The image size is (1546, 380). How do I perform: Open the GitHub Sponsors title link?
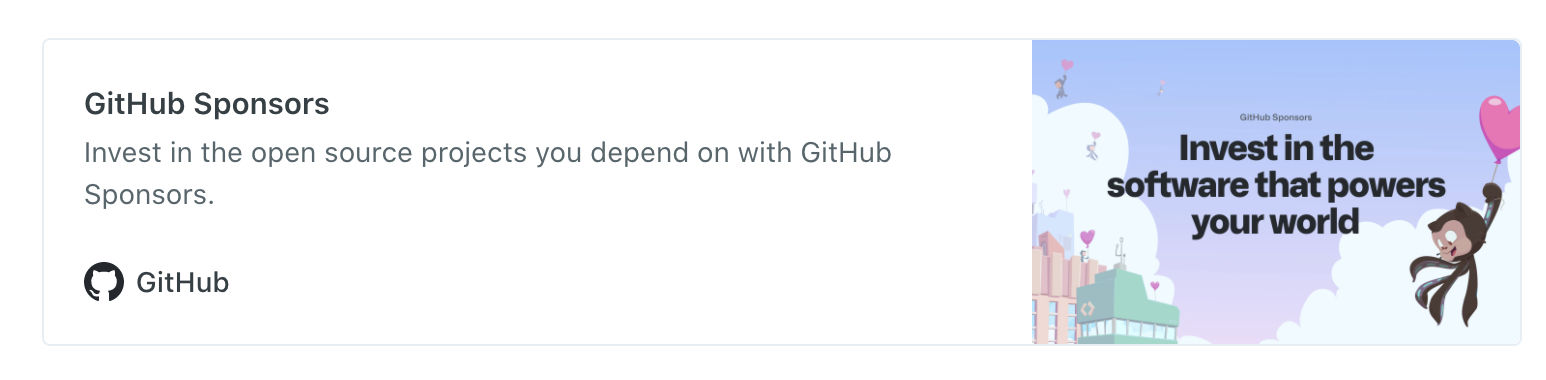[207, 104]
